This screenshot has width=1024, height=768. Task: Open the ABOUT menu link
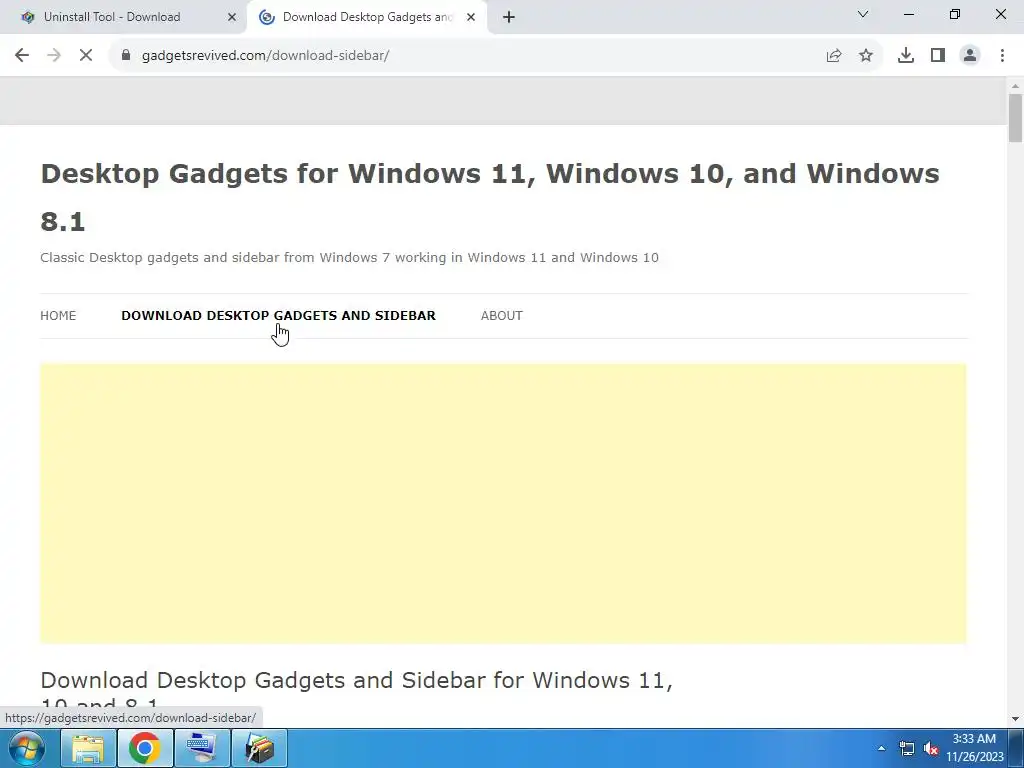coord(502,315)
